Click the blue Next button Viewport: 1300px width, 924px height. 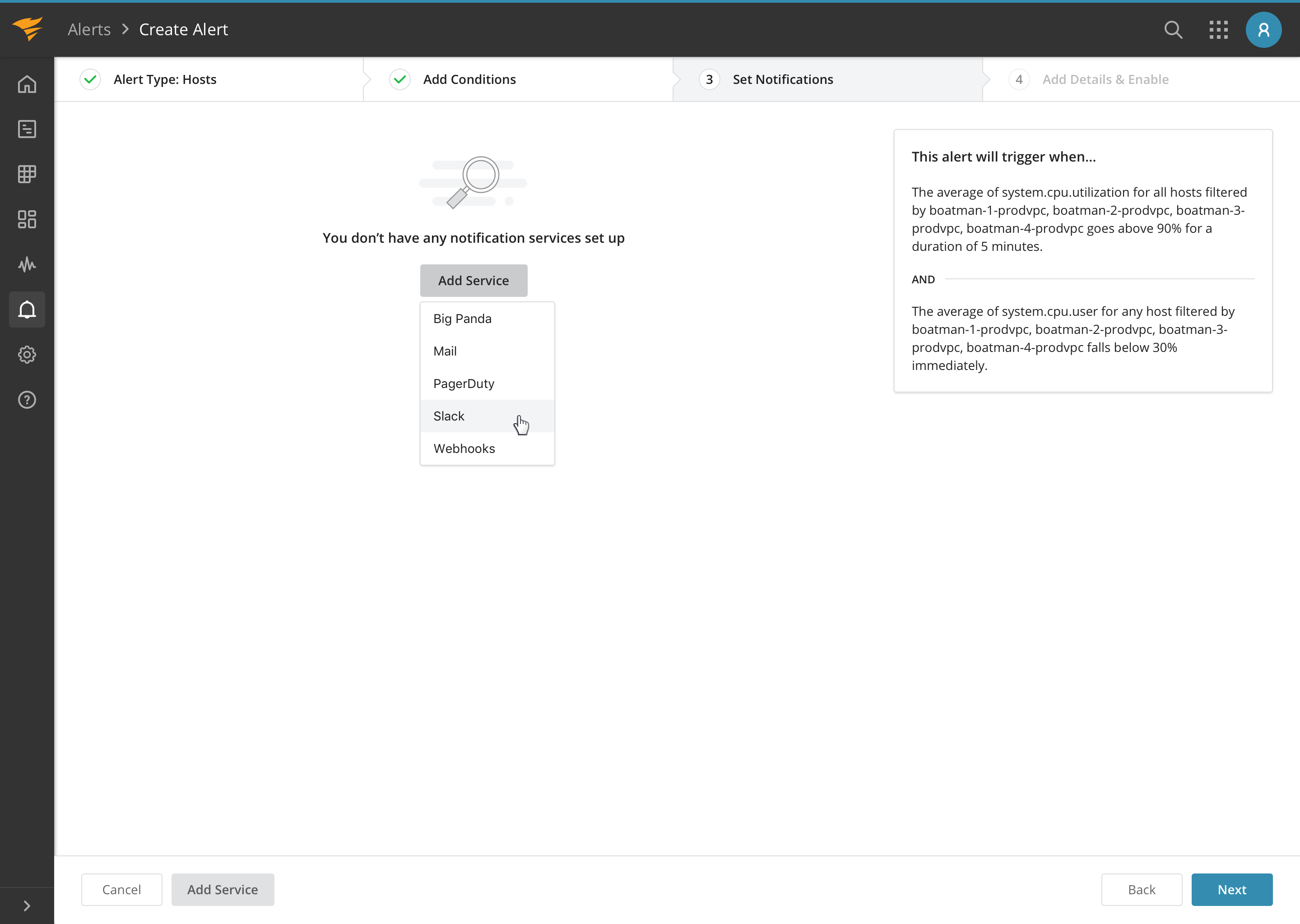[x=1231, y=889]
